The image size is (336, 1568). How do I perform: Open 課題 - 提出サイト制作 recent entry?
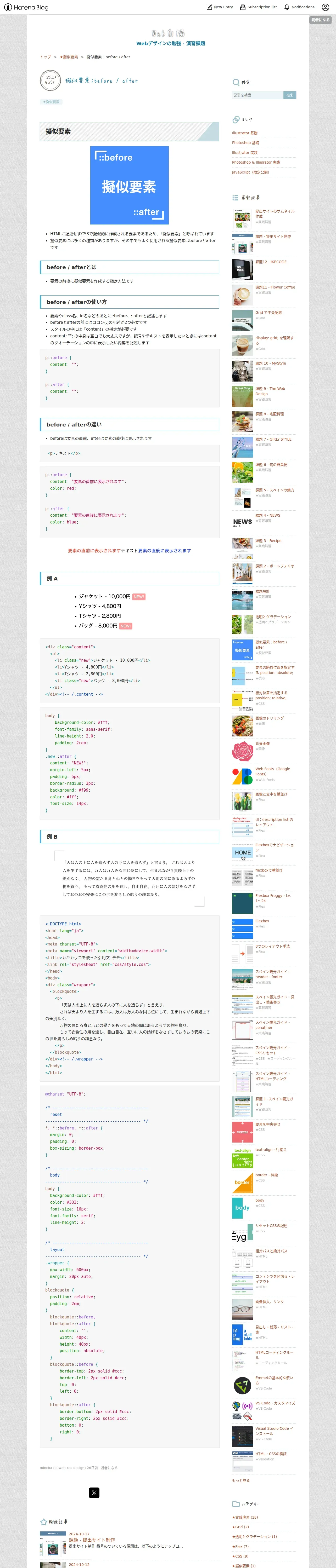point(273,236)
